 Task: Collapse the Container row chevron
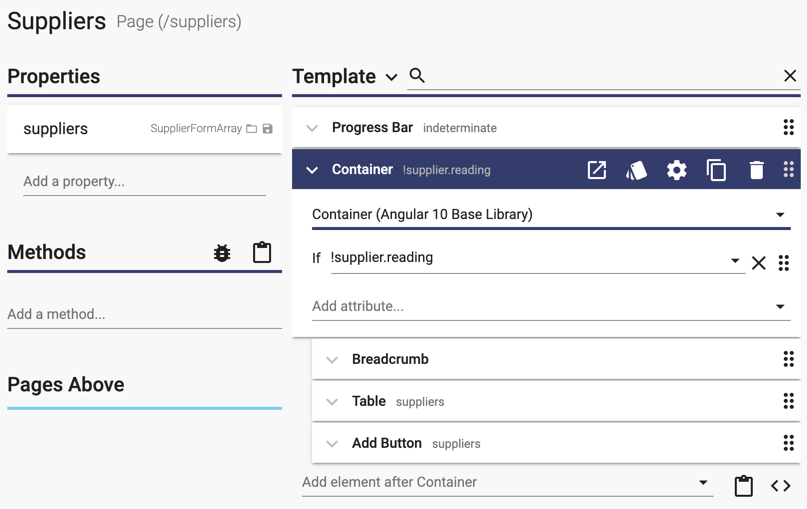[x=312, y=170]
